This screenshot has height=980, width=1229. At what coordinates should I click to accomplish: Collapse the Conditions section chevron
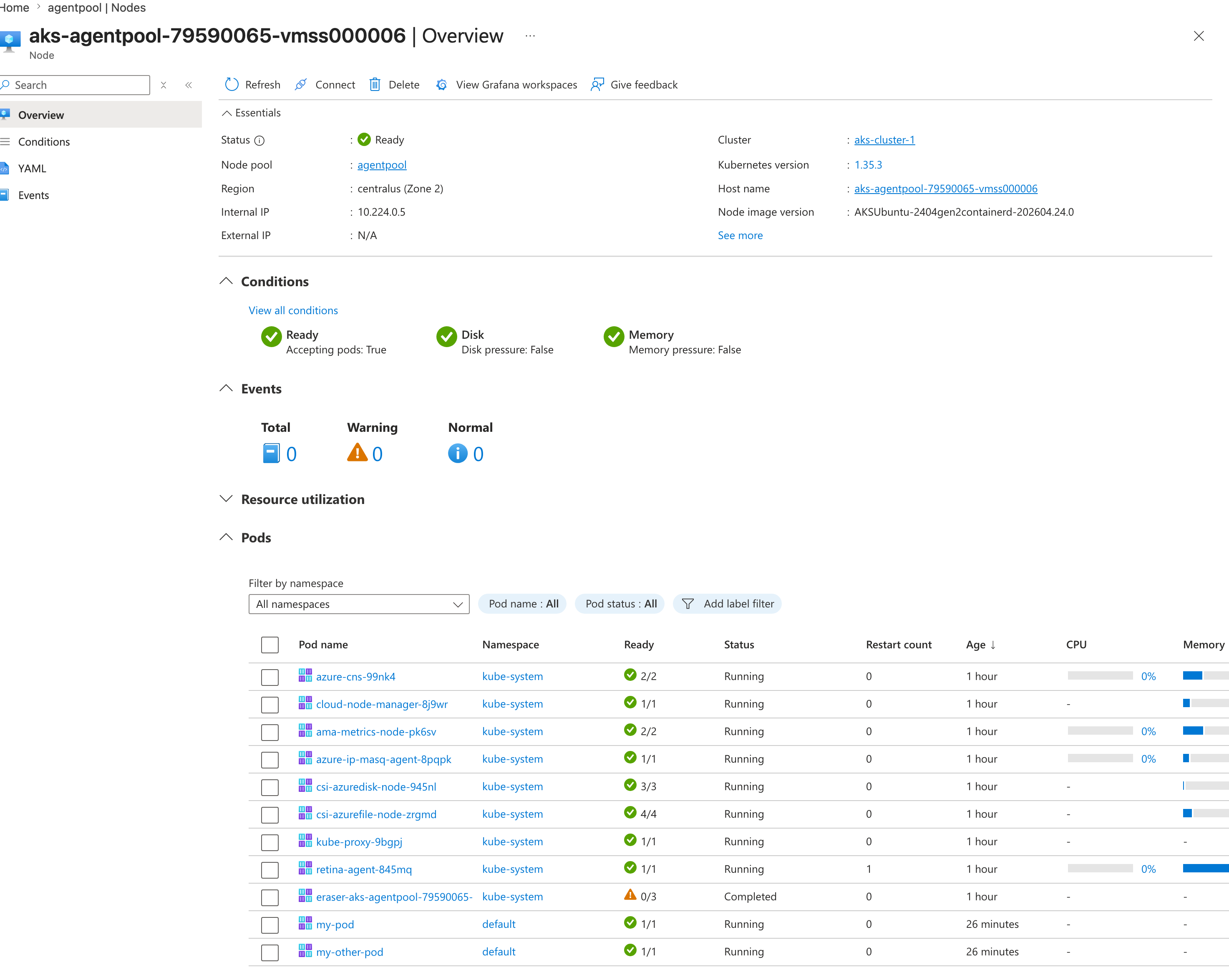[226, 281]
